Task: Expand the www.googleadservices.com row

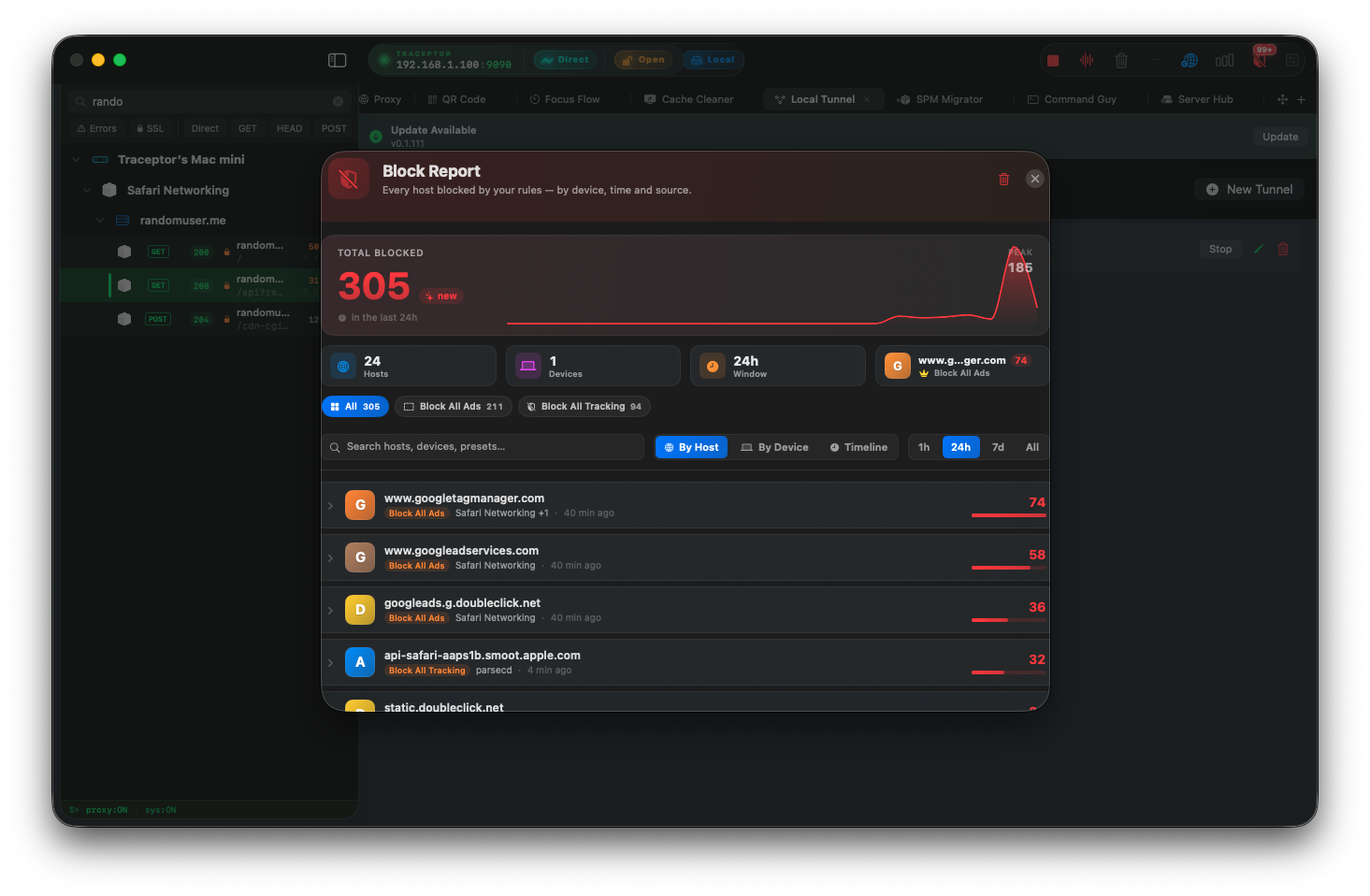Action: click(x=330, y=558)
